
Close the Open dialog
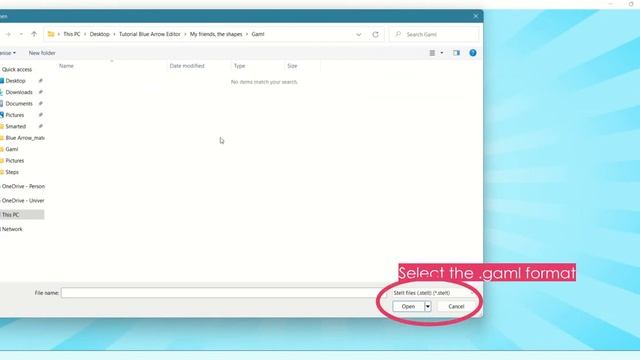476,16
